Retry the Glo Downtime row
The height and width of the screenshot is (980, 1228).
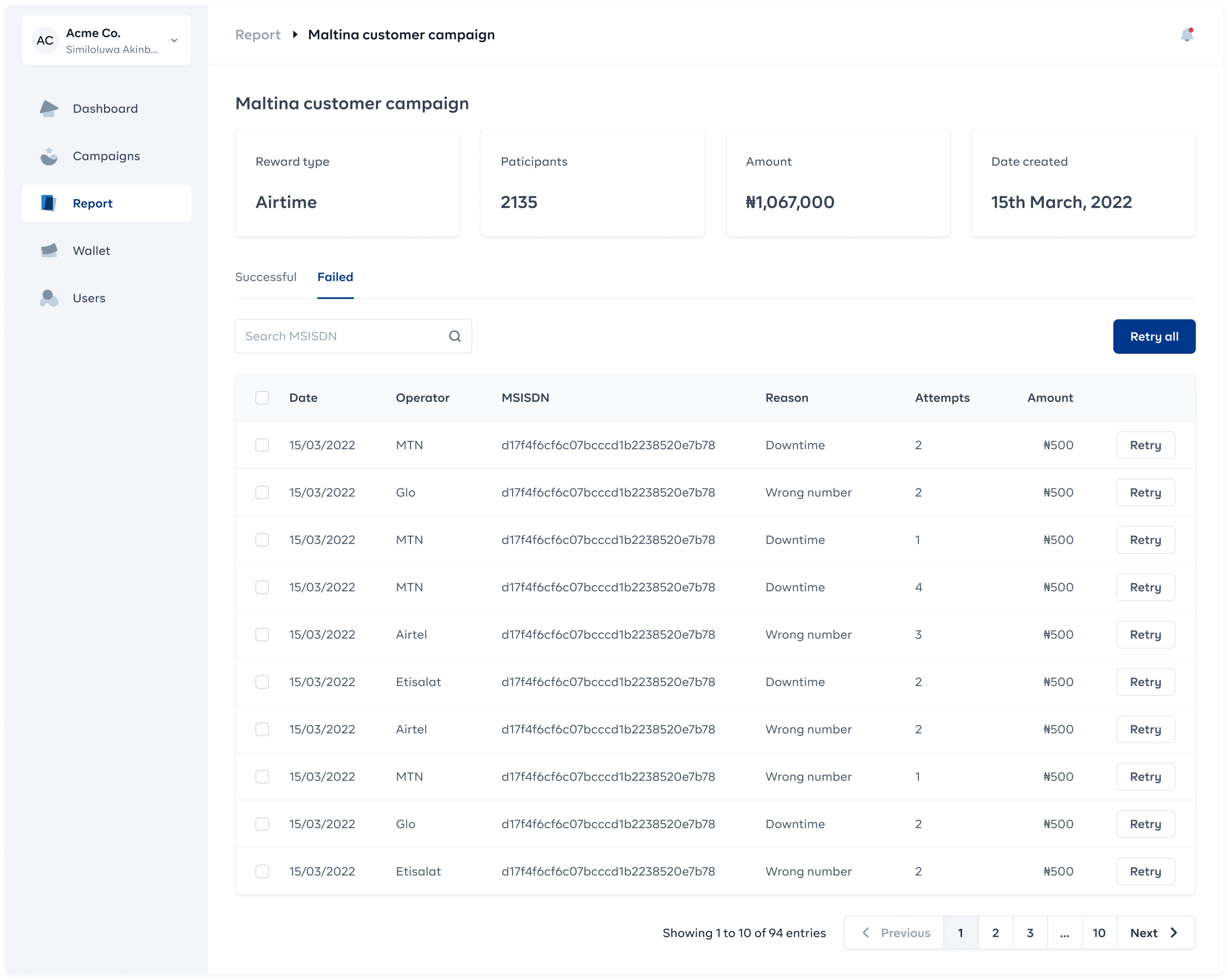coord(1145,823)
